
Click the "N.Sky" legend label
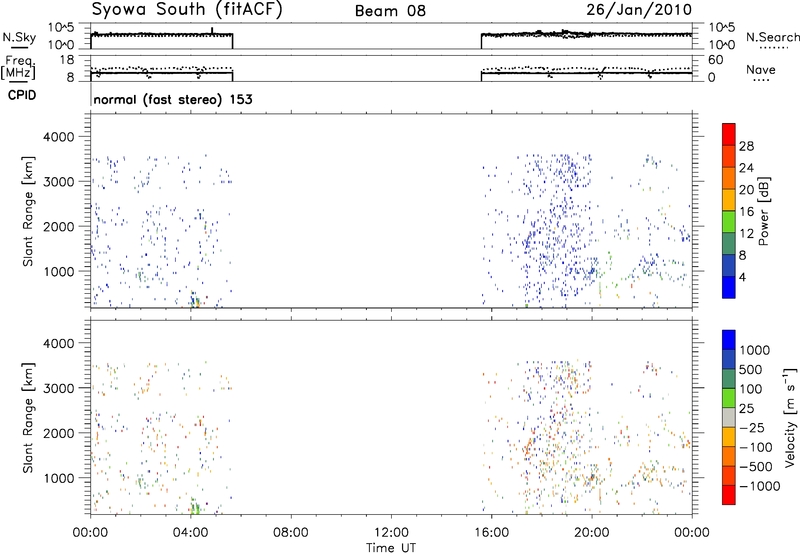(19, 37)
